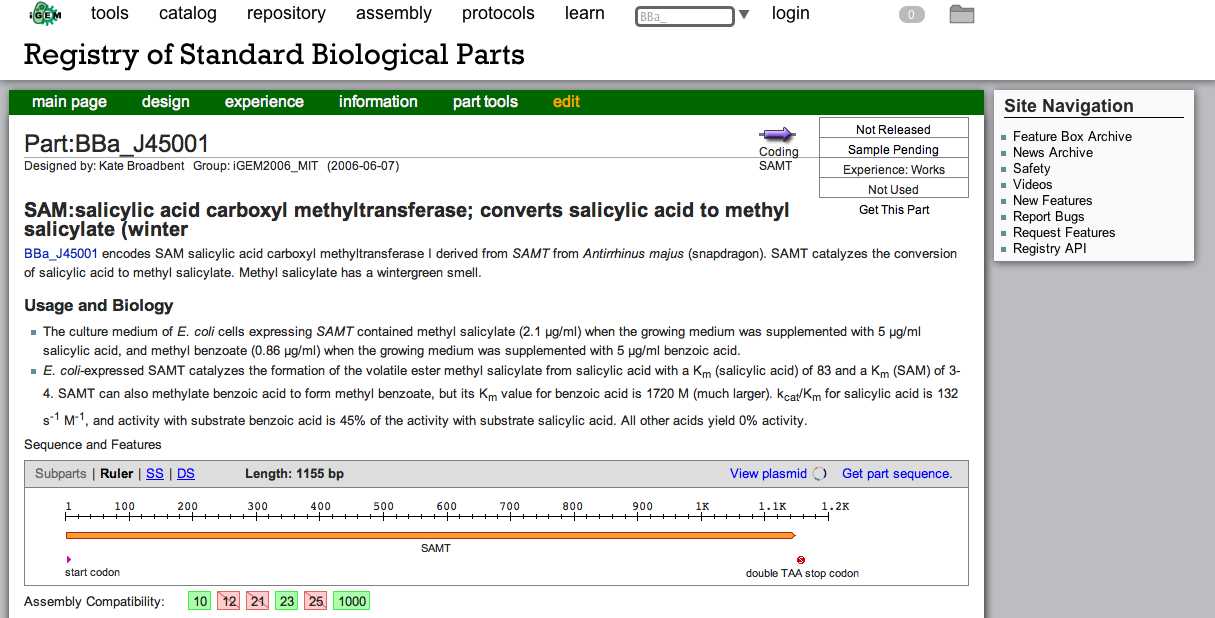
Task: Click assembly compatibility box 23
Action: tap(287, 601)
